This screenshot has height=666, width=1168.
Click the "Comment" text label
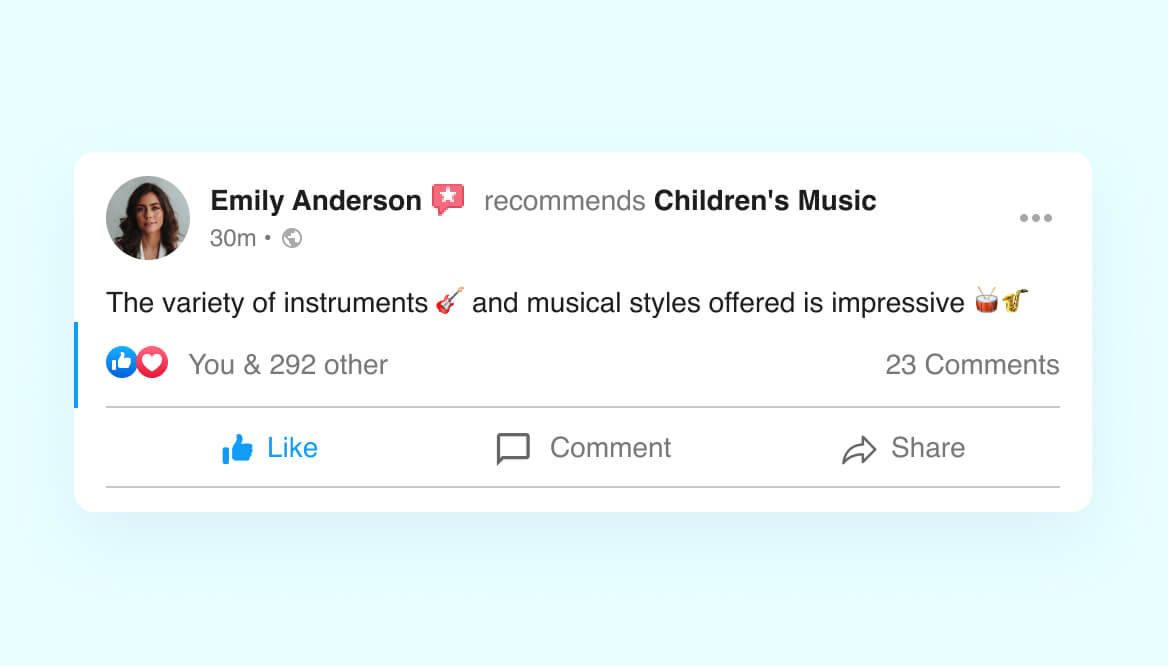click(610, 448)
